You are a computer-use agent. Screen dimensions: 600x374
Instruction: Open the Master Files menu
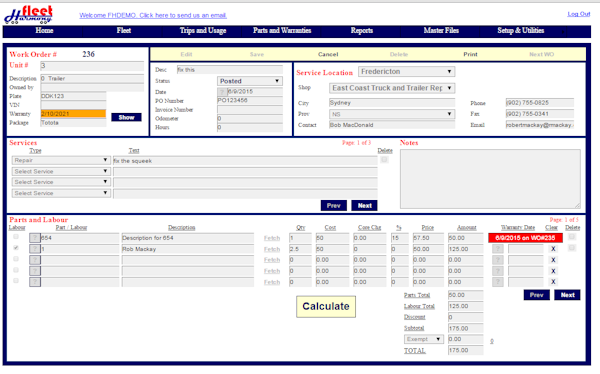pyautogui.click(x=441, y=31)
